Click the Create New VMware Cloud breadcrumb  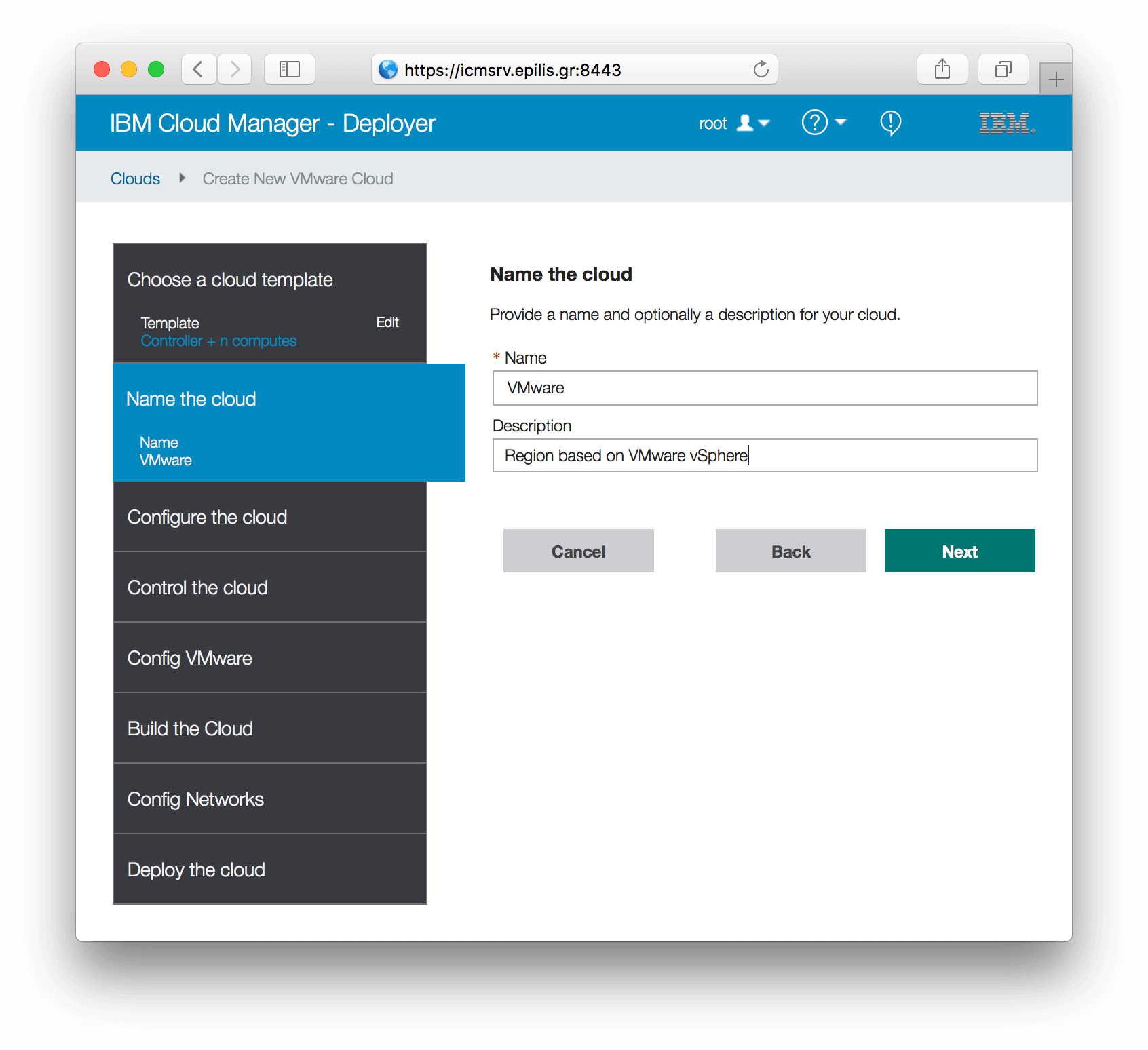[x=298, y=179]
